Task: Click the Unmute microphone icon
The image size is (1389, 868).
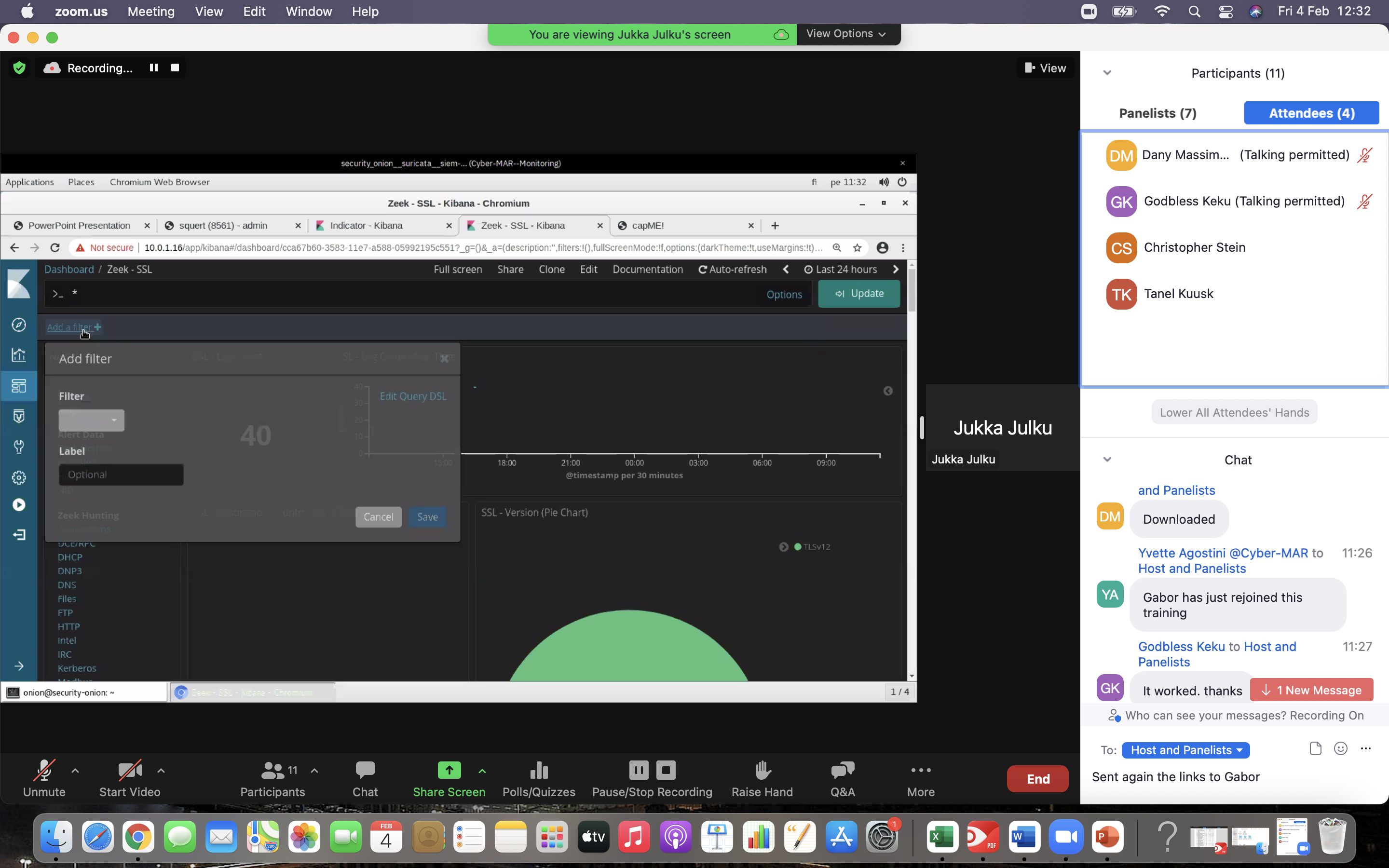Action: 43,771
